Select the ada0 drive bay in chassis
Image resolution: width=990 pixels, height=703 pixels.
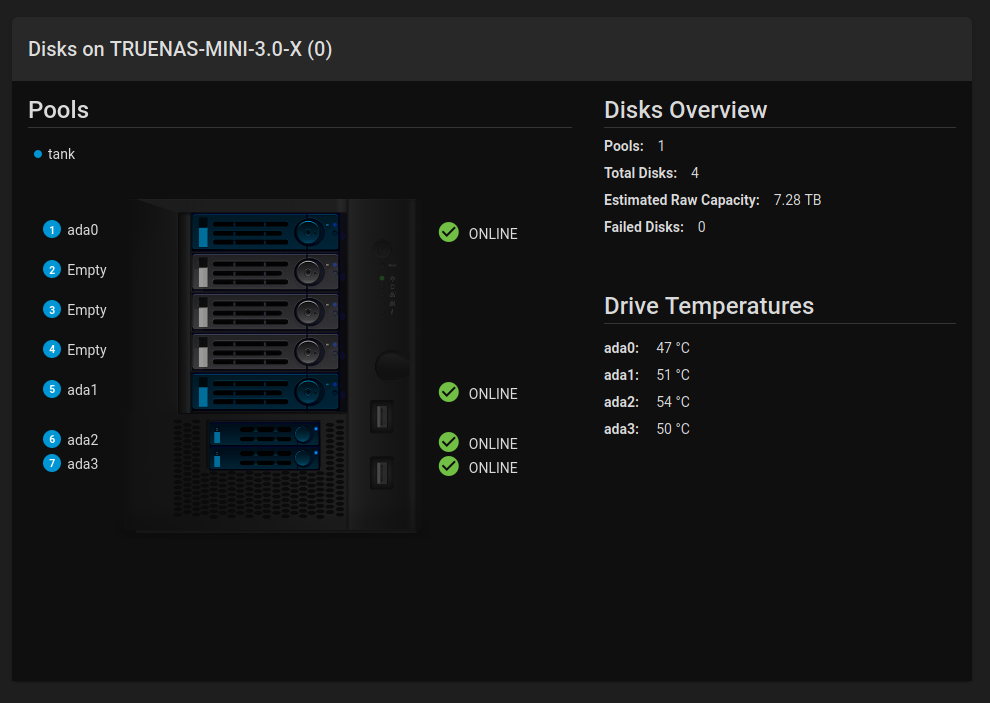[x=265, y=232]
